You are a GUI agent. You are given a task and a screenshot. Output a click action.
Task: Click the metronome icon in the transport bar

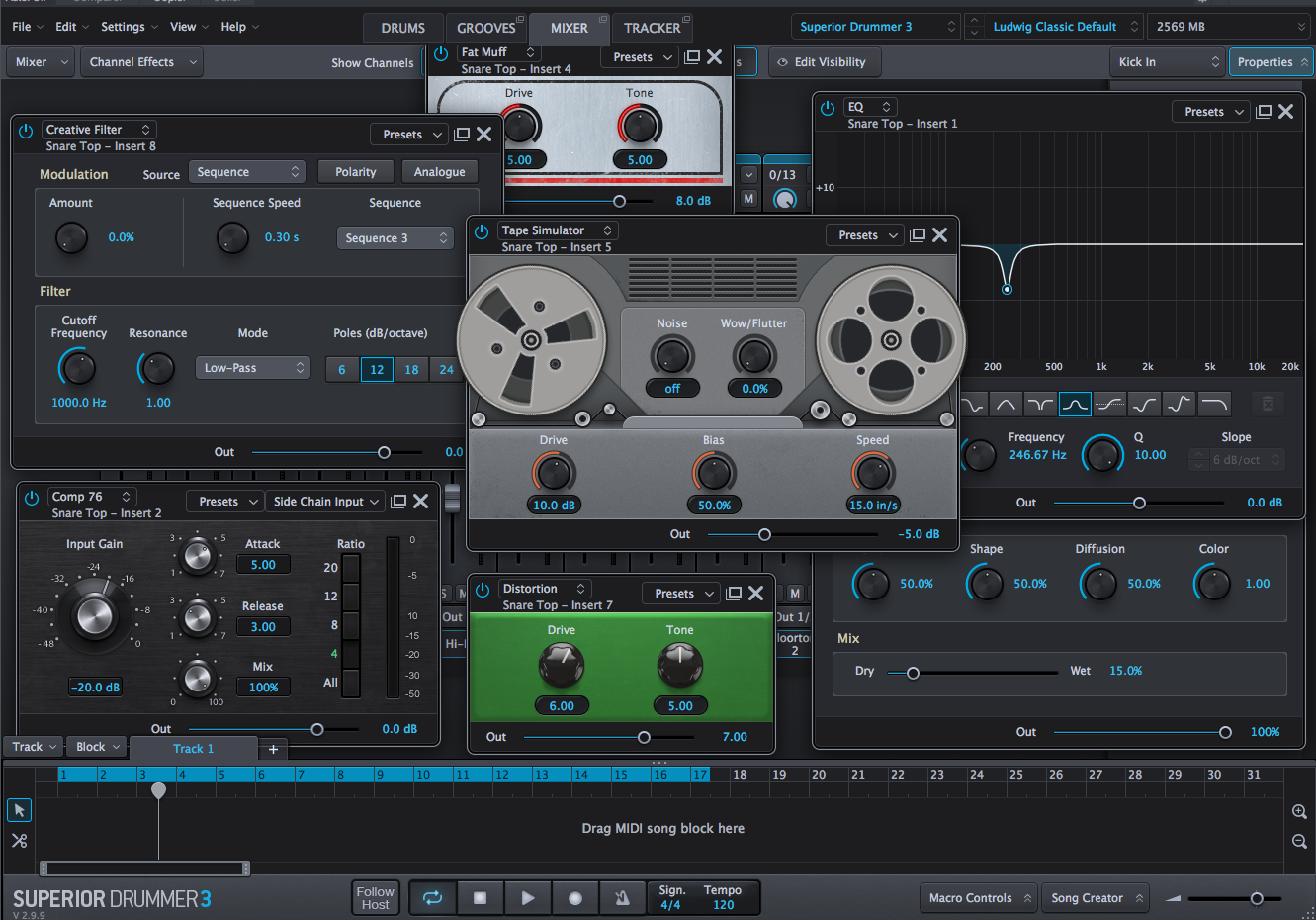click(622, 897)
